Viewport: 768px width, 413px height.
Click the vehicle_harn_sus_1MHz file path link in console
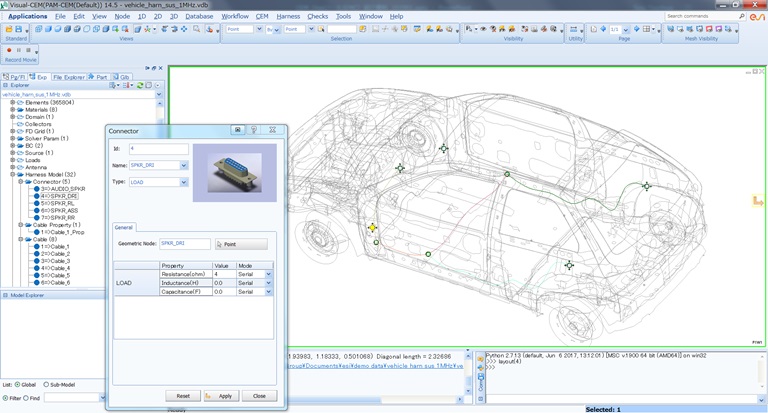point(375,366)
